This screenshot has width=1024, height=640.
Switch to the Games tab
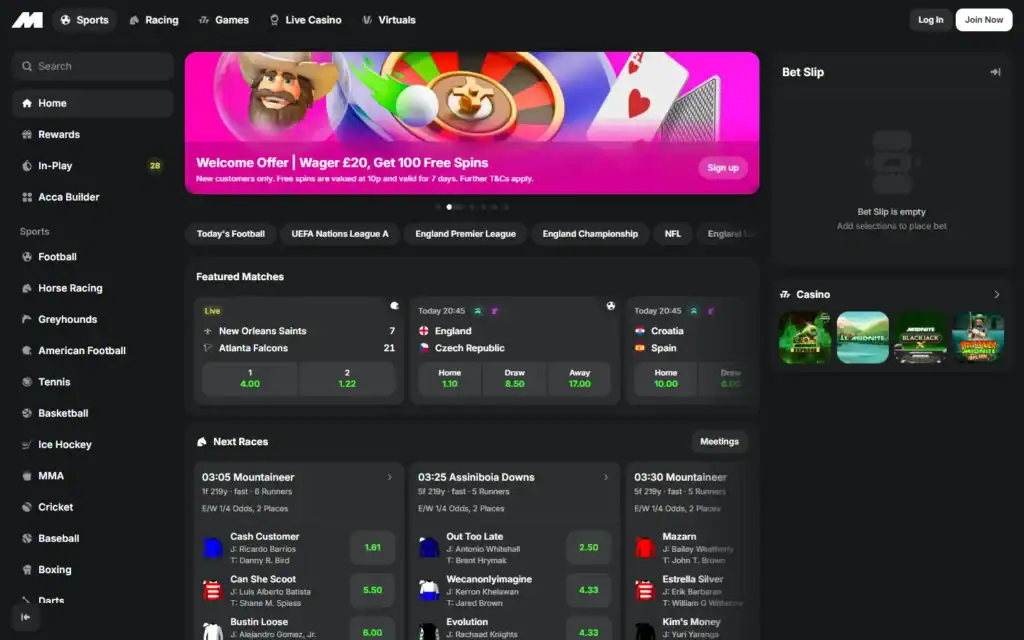point(223,20)
